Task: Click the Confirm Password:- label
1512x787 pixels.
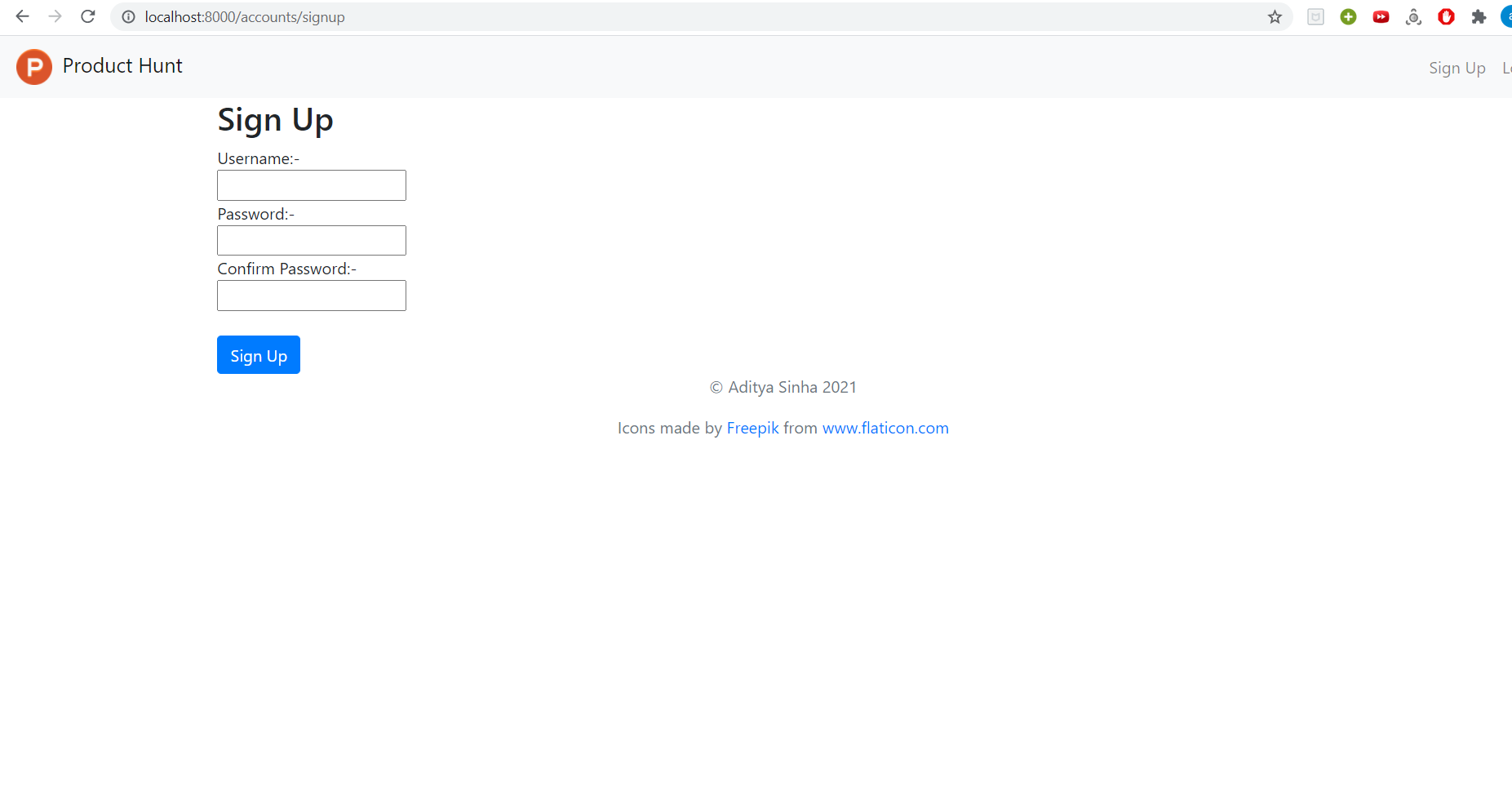Action: click(287, 269)
